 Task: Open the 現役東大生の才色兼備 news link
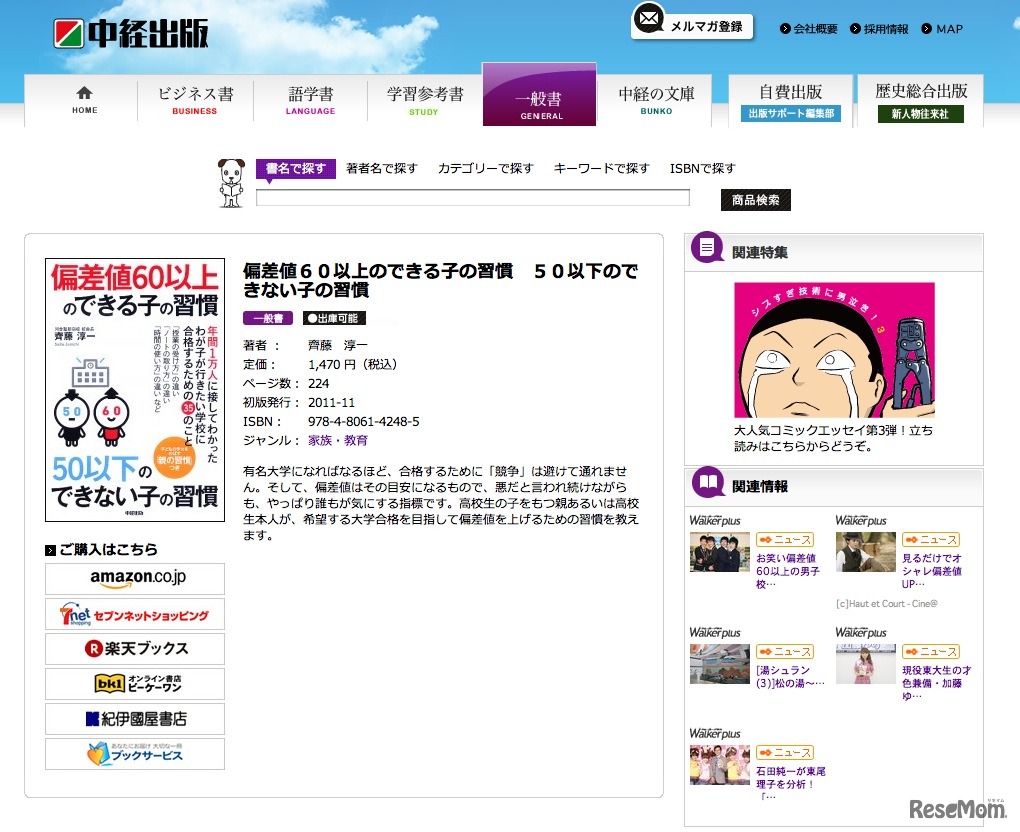(x=937, y=683)
